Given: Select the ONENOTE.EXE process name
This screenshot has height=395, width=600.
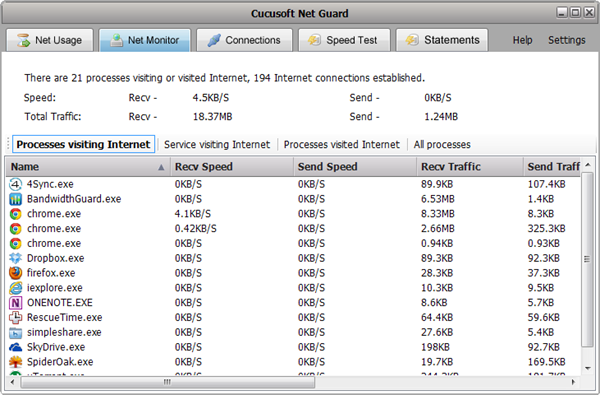Looking at the screenshot, I should pos(60,303).
